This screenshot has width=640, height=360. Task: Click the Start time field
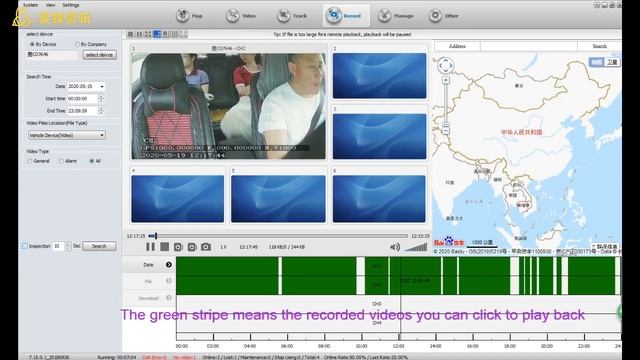click(82, 99)
